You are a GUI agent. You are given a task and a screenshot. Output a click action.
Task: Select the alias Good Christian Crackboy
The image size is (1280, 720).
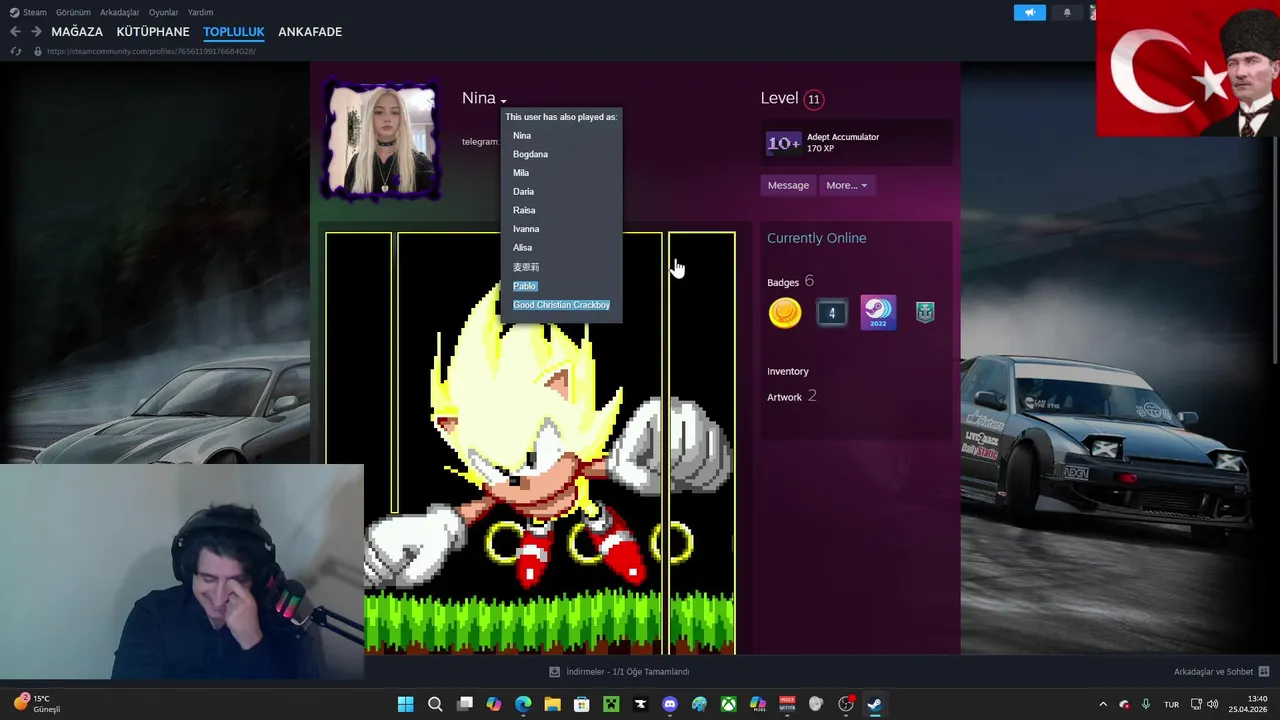[x=561, y=305]
